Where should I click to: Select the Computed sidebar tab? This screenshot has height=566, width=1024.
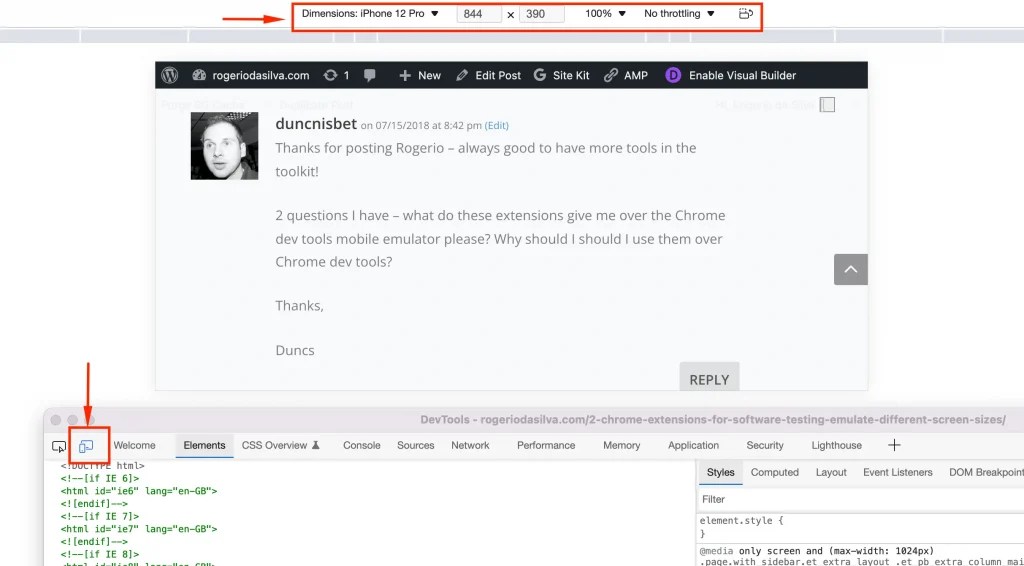(x=775, y=473)
